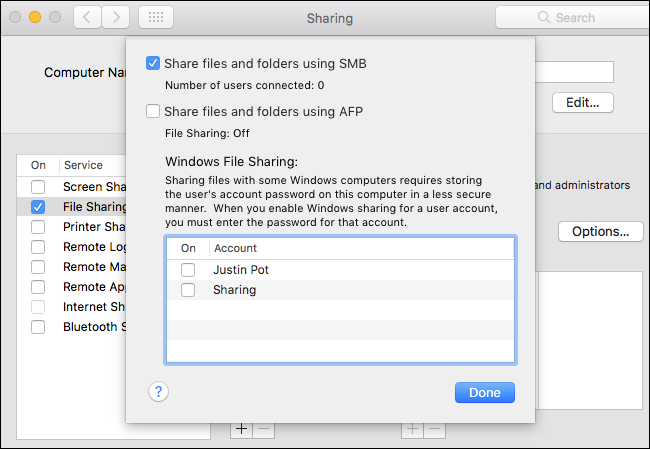This screenshot has width=650, height=449.
Task: Select the Bluetooth Sharing service row
Action: point(72,327)
